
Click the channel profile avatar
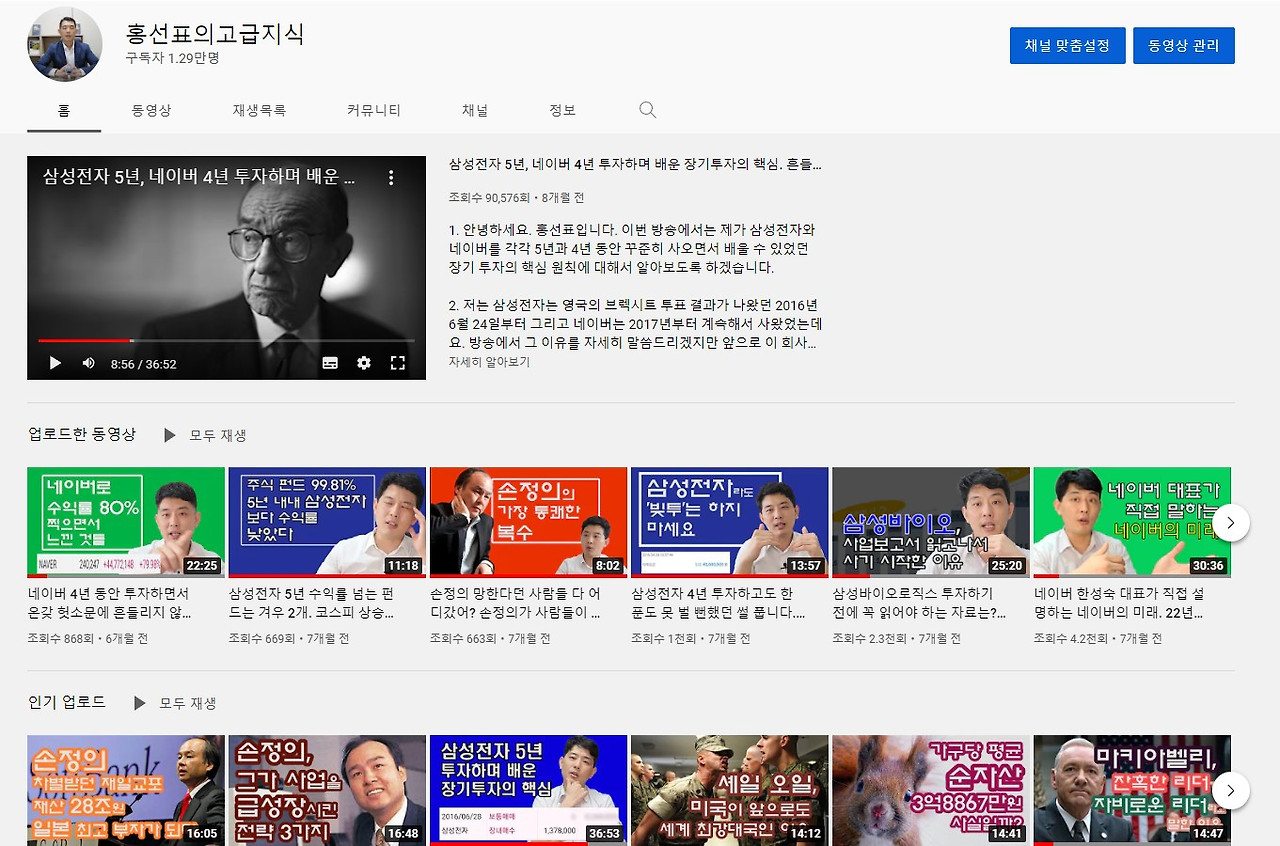[x=65, y=44]
